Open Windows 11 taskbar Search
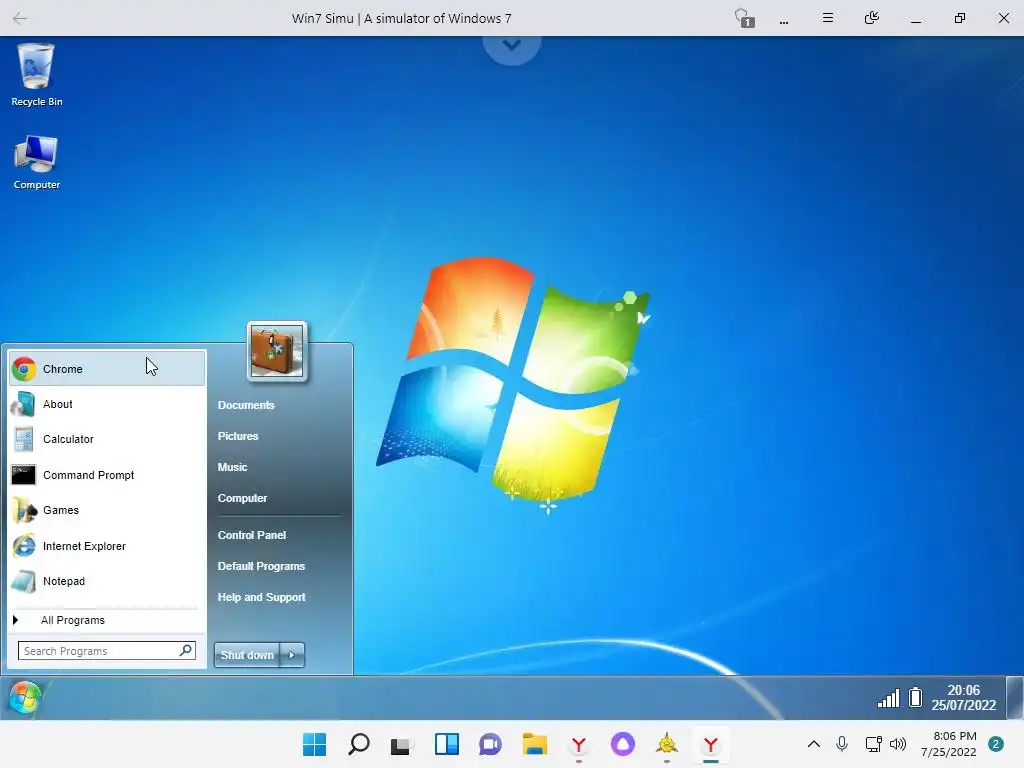Viewport: 1024px width, 768px height. pos(359,744)
